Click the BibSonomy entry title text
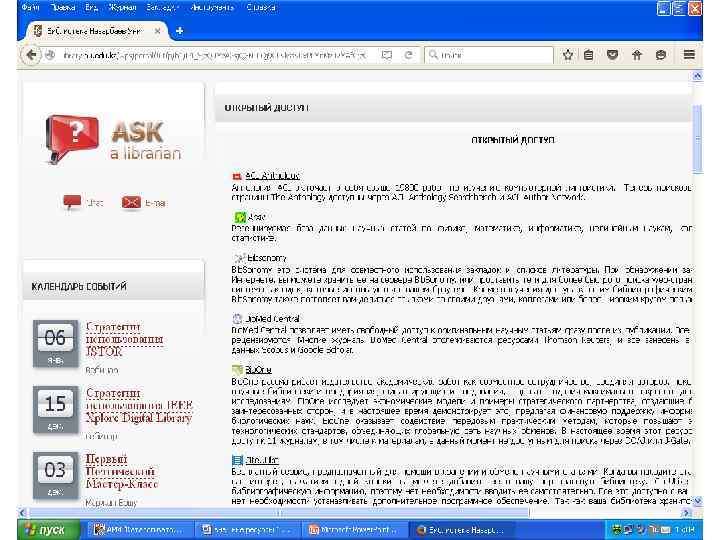 coord(267,258)
